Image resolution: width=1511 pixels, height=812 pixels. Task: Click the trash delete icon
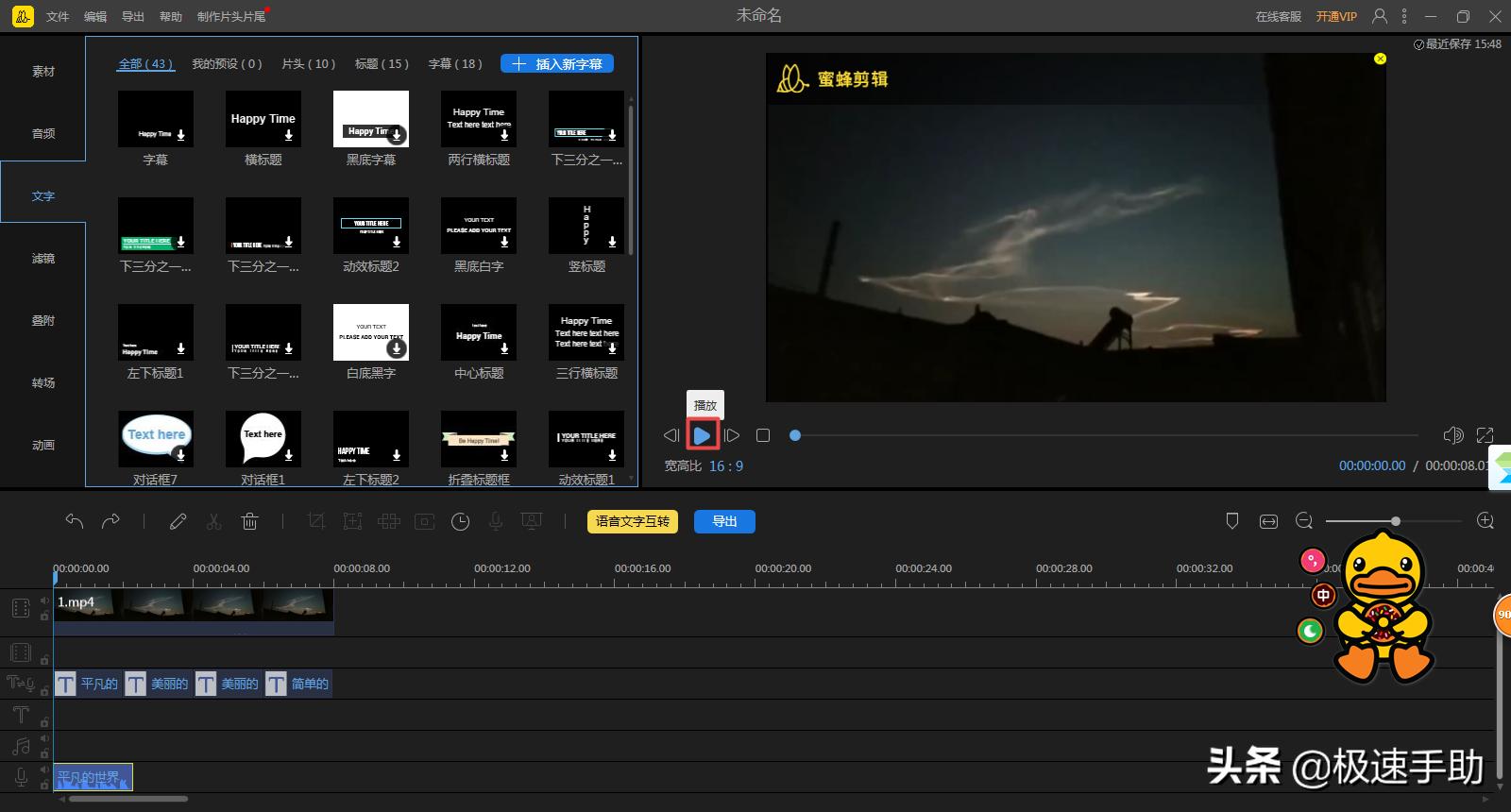[249, 521]
